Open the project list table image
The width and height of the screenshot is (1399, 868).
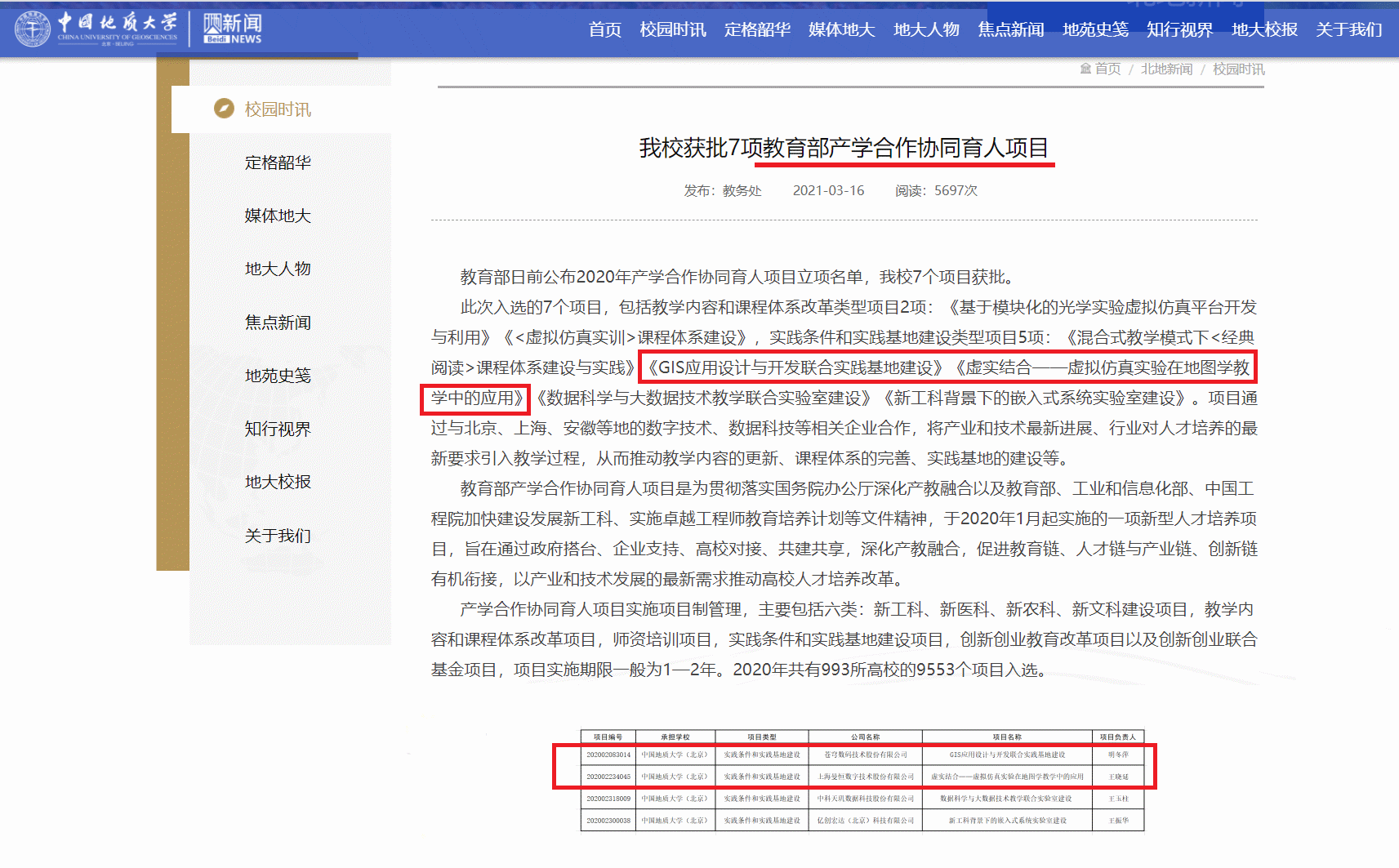862,780
